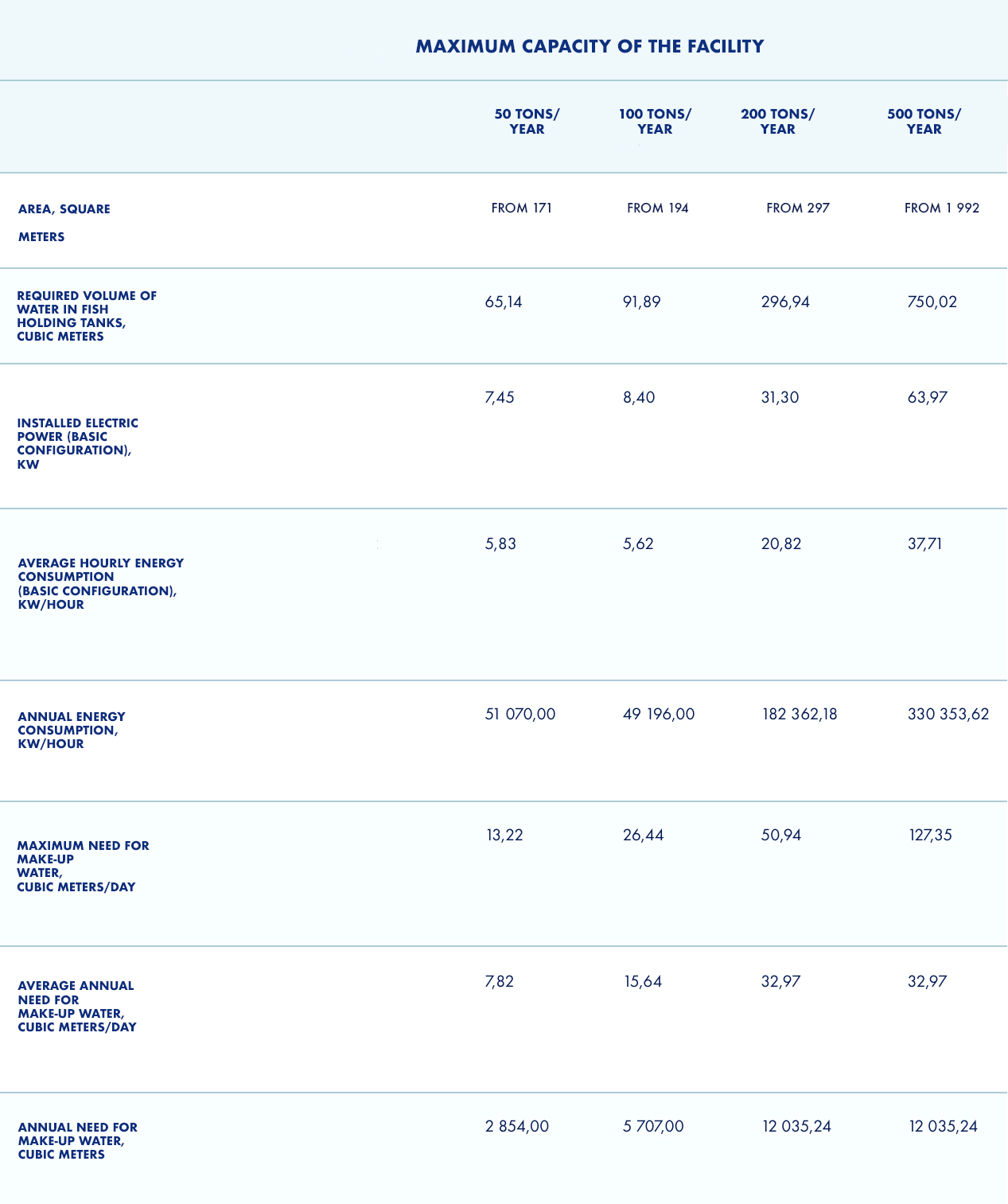Select the 65,14 water volume cell
The width and height of the screenshot is (1008, 1204).
click(x=504, y=302)
